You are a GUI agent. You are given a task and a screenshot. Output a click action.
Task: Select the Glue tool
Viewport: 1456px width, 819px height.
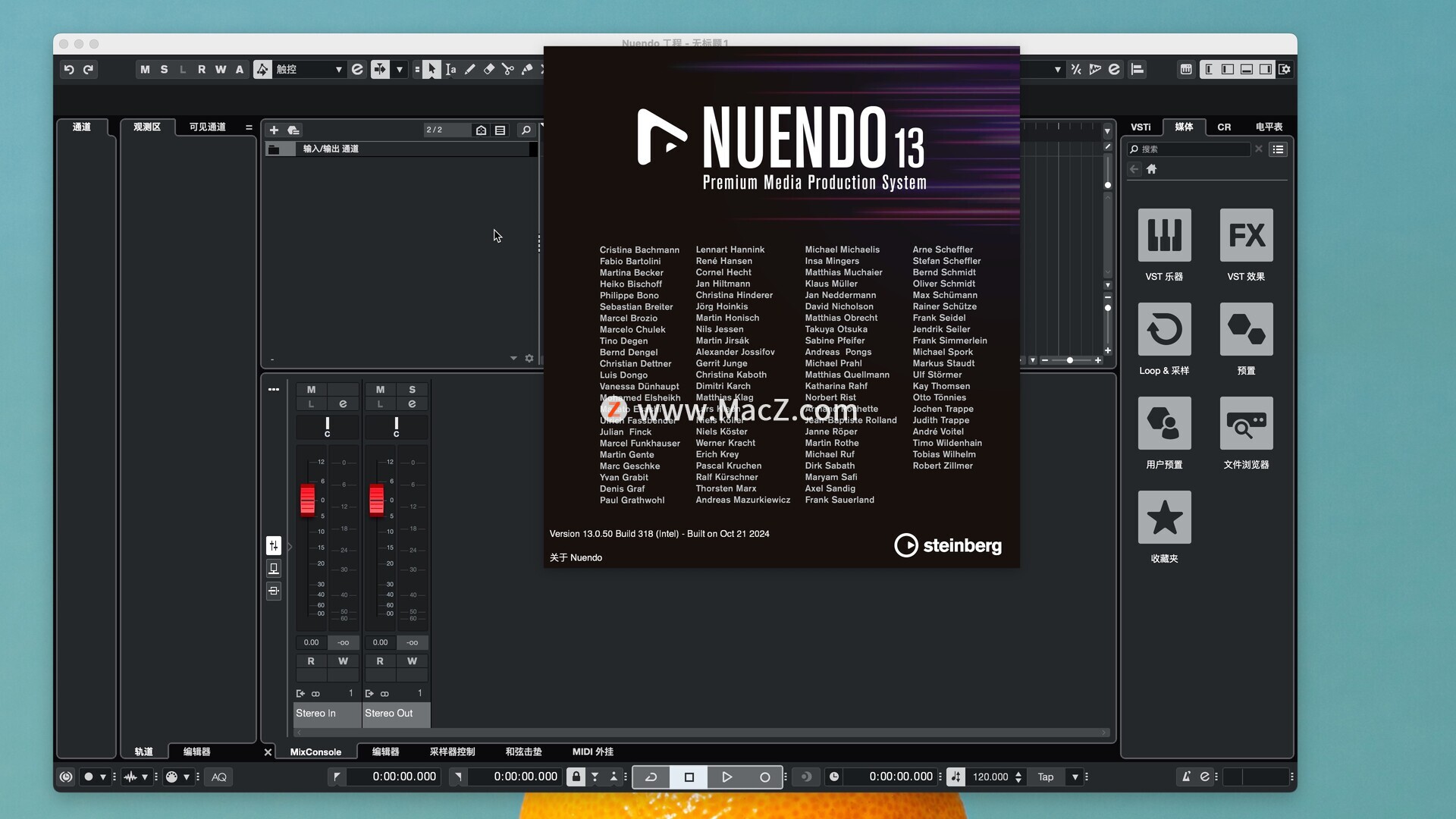click(527, 69)
